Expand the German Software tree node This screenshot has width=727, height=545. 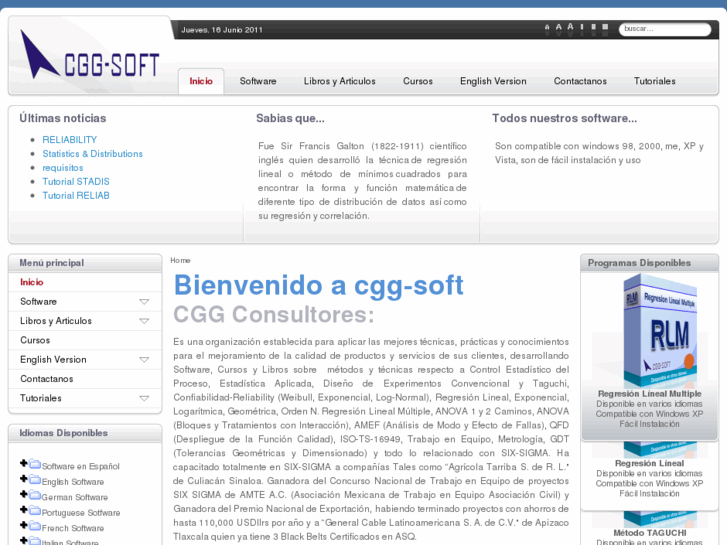click(24, 494)
